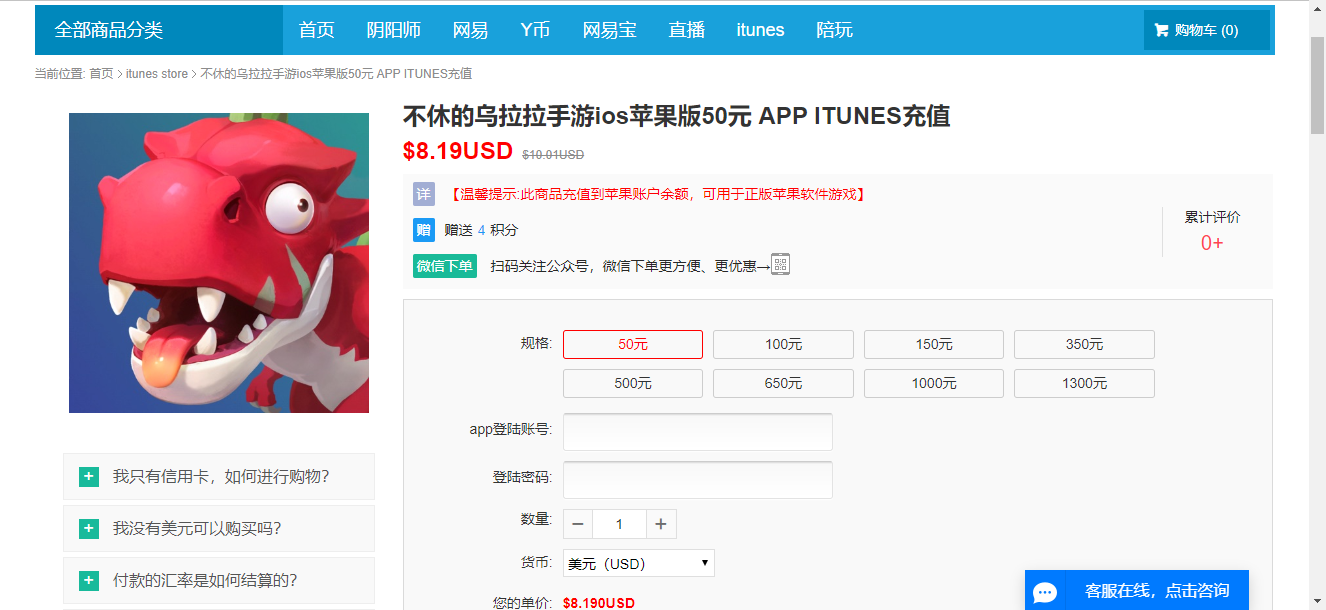Image resolution: width=1326 pixels, height=610 pixels.
Task: Choose the 350元 specification
Action: (1084, 344)
